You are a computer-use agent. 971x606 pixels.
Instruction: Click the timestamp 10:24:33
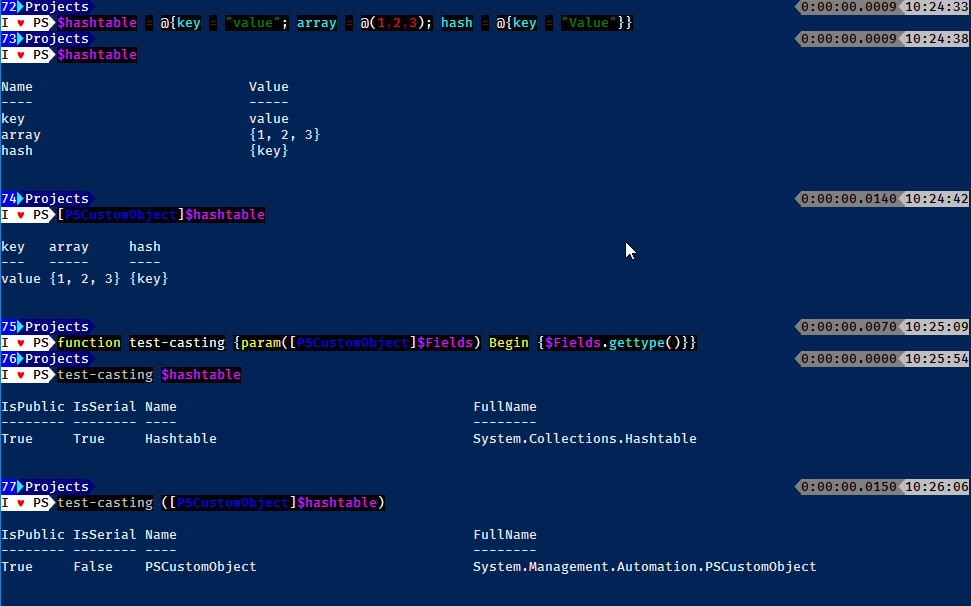pos(936,7)
